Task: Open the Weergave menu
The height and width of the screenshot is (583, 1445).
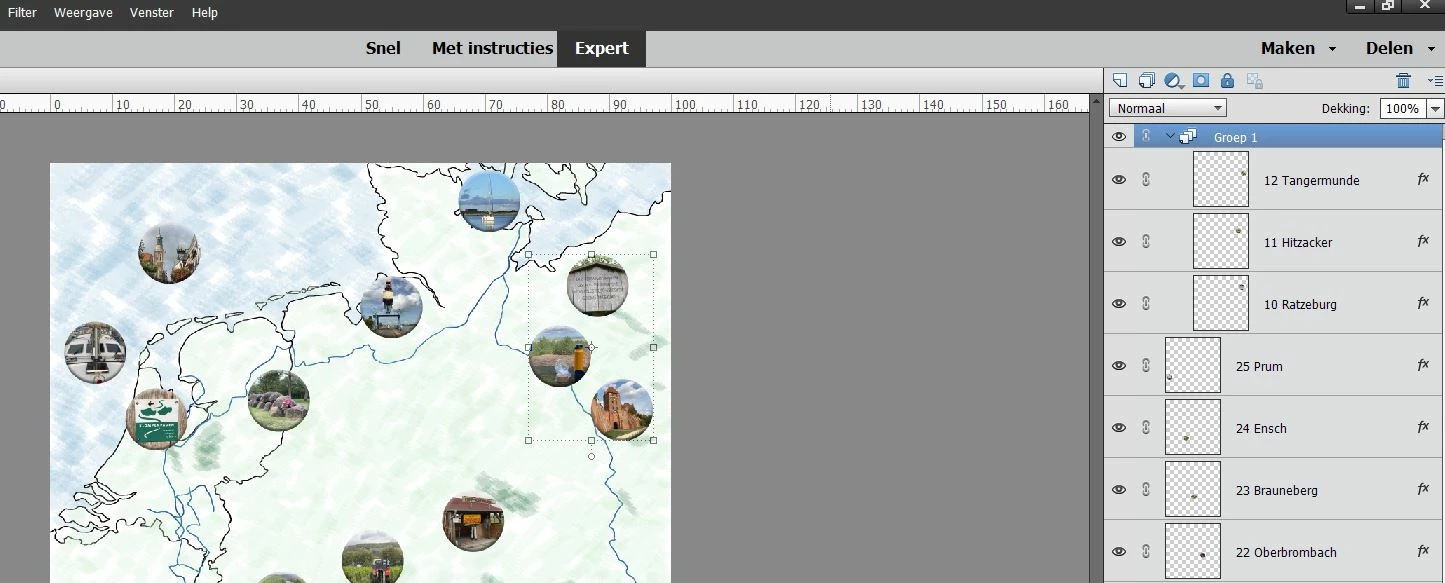Action: click(83, 13)
